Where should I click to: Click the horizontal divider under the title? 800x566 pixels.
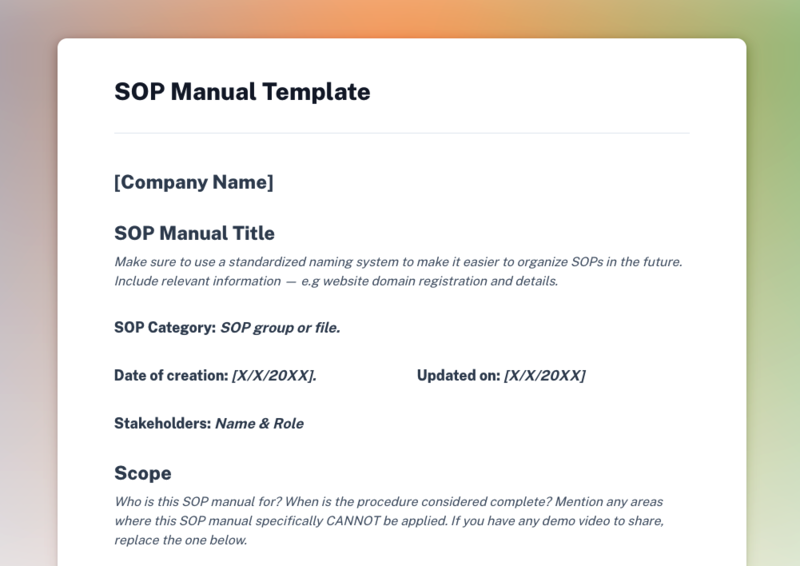click(402, 133)
